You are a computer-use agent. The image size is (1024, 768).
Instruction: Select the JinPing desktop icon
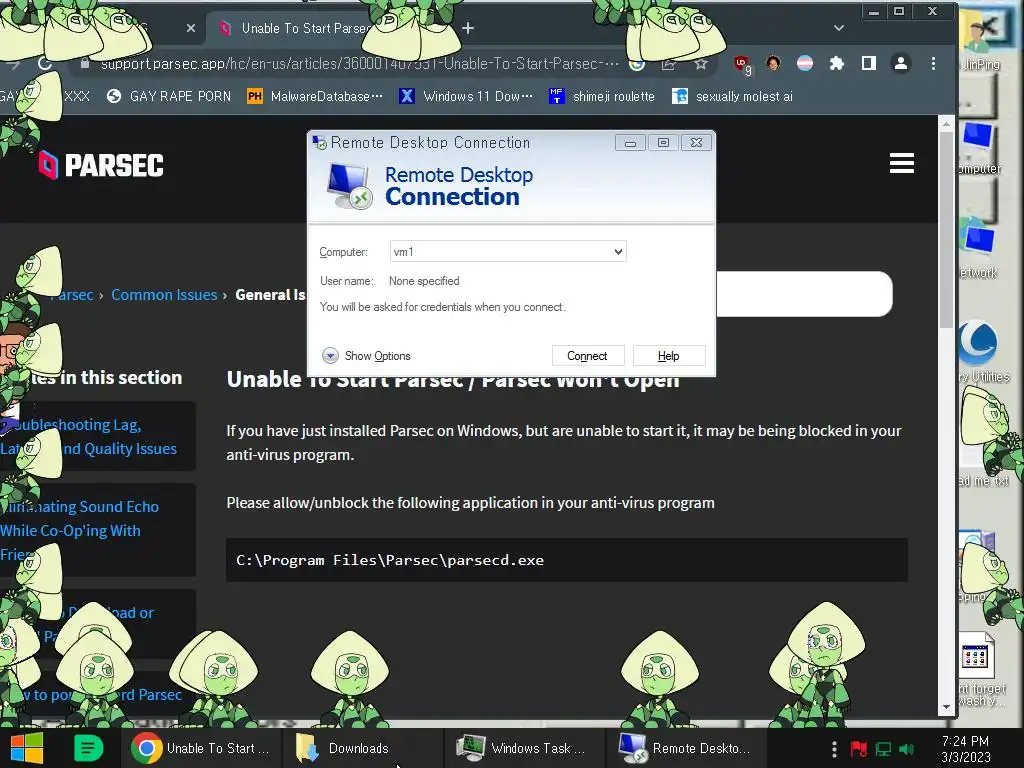click(981, 42)
